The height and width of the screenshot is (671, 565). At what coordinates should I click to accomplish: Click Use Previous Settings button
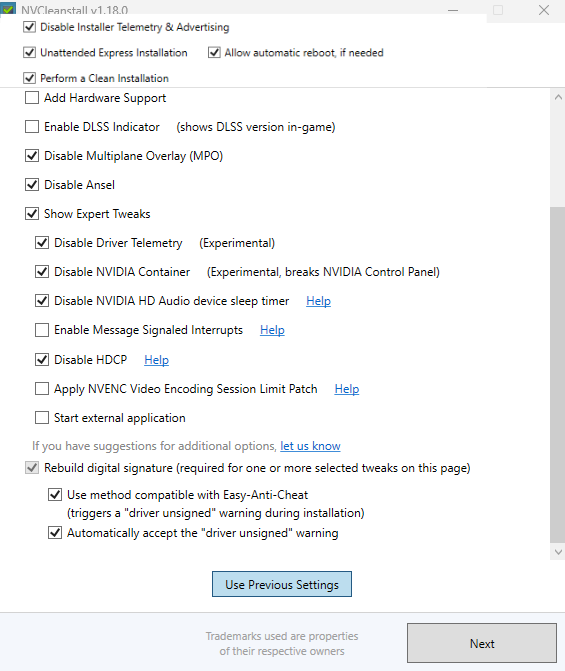point(282,584)
